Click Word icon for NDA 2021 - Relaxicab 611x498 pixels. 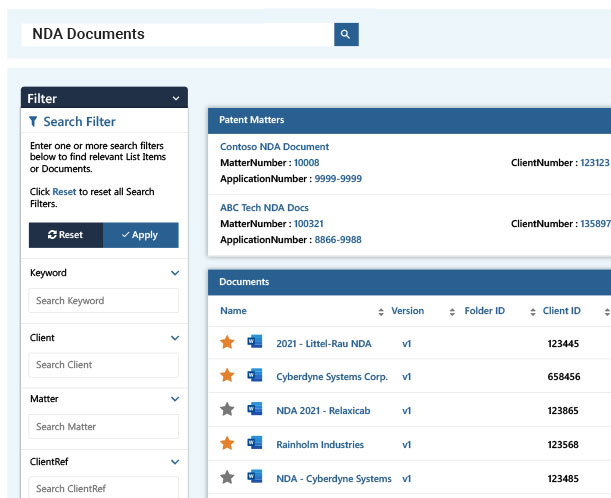click(255, 409)
